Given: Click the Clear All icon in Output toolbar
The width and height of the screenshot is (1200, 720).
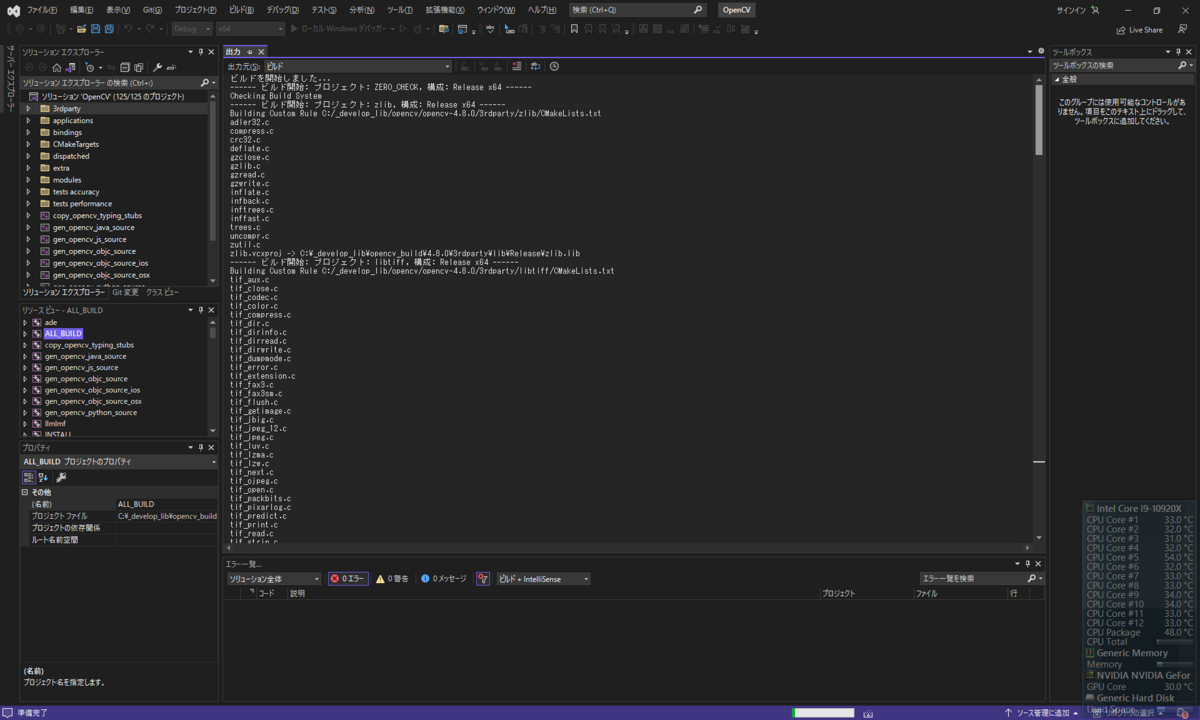Looking at the screenshot, I should point(517,66).
